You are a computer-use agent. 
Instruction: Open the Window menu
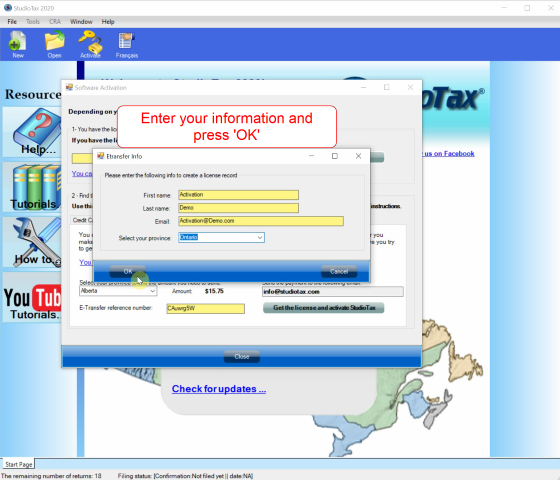pos(81,22)
